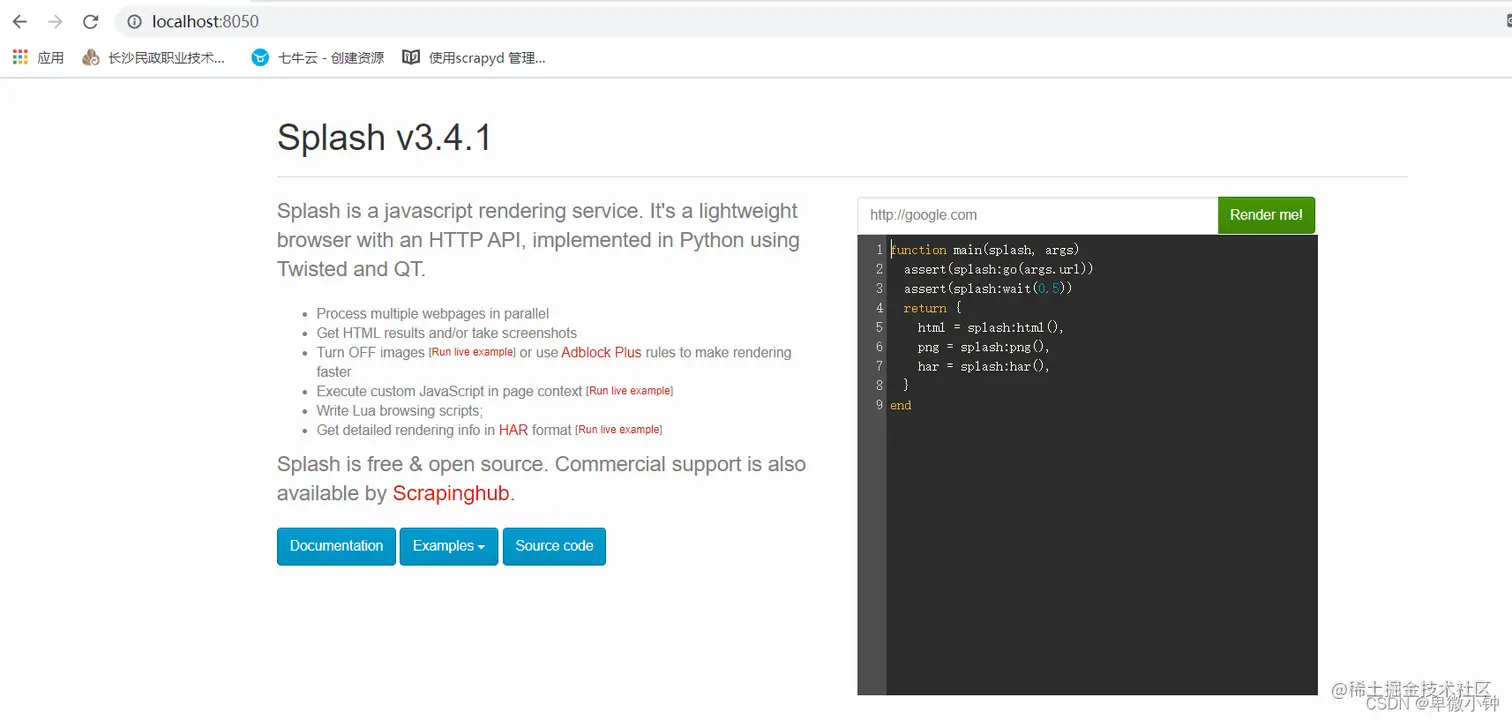
Task: Hit the green Render me! button
Action: click(1266, 215)
